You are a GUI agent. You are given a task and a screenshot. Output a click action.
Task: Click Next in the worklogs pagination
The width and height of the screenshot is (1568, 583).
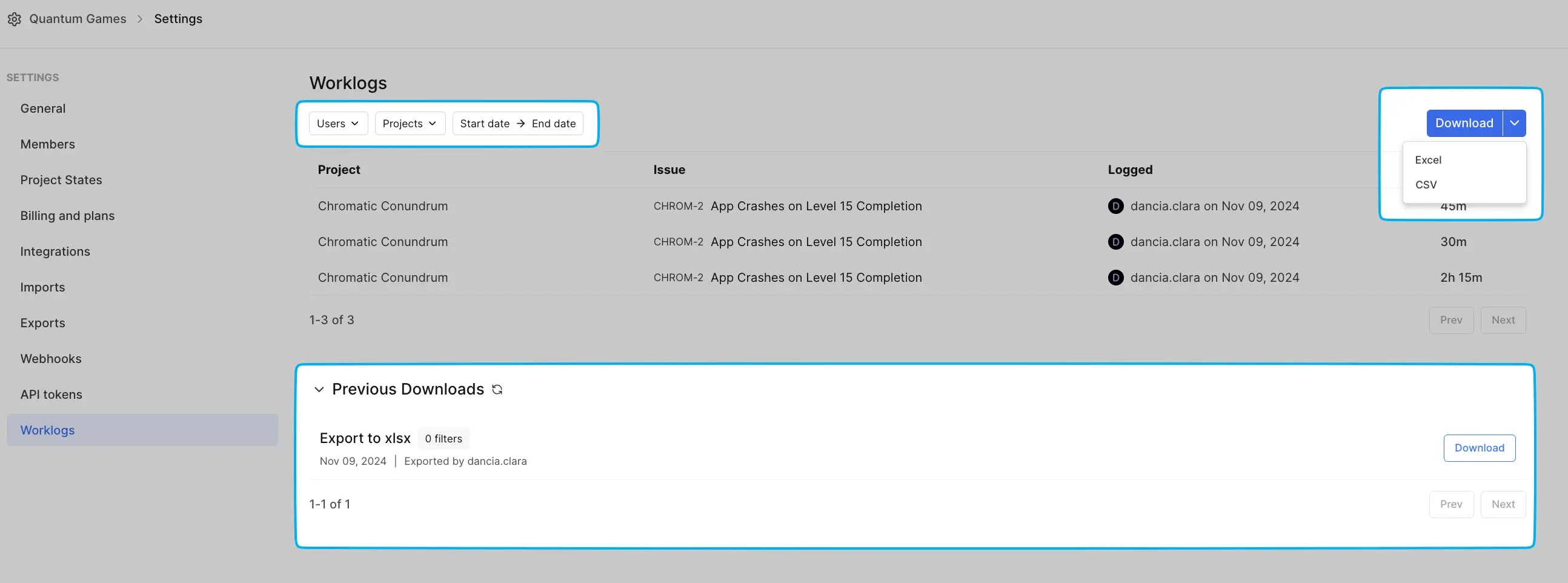[1503, 319]
